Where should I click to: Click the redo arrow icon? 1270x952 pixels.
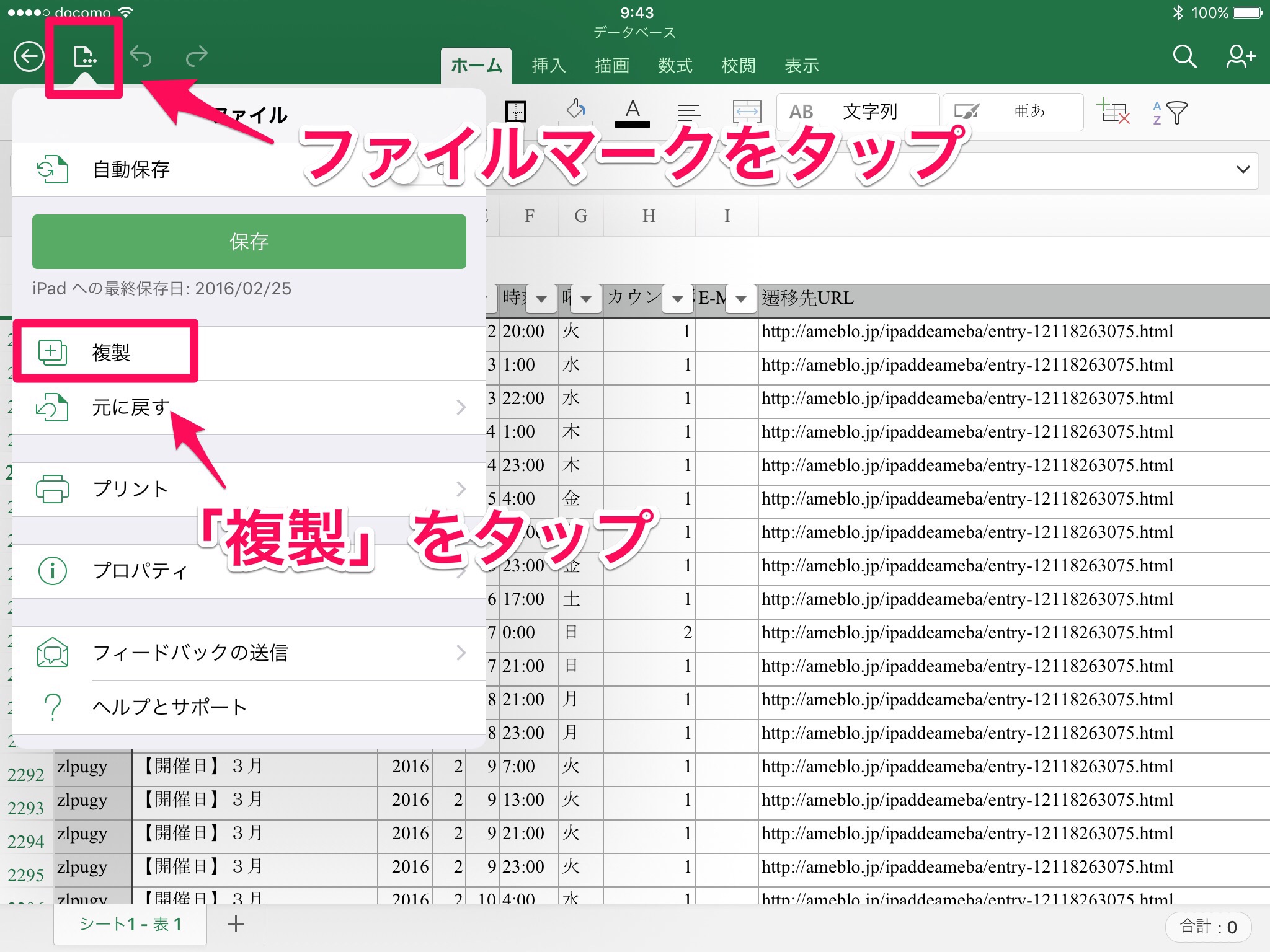point(197,57)
